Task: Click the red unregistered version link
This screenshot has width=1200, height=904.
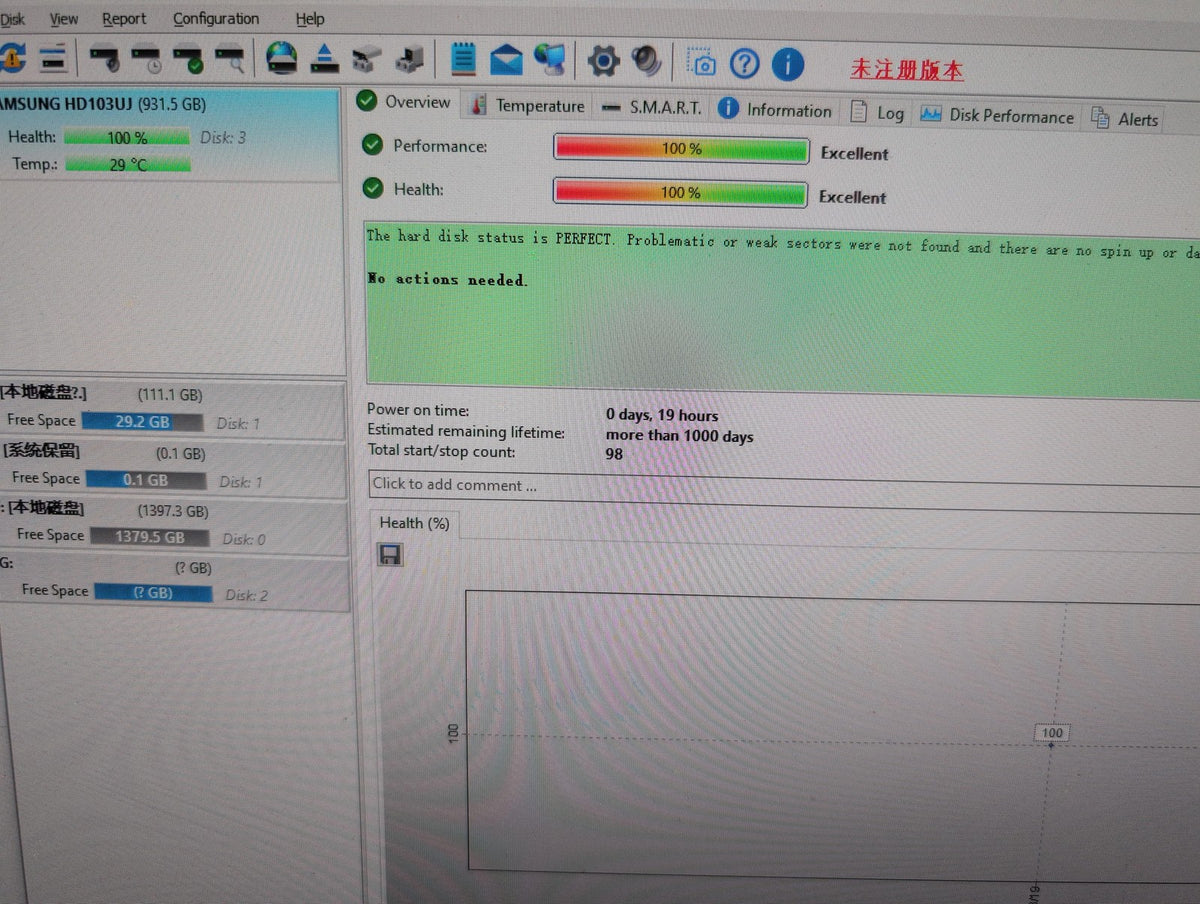Action: pos(907,70)
